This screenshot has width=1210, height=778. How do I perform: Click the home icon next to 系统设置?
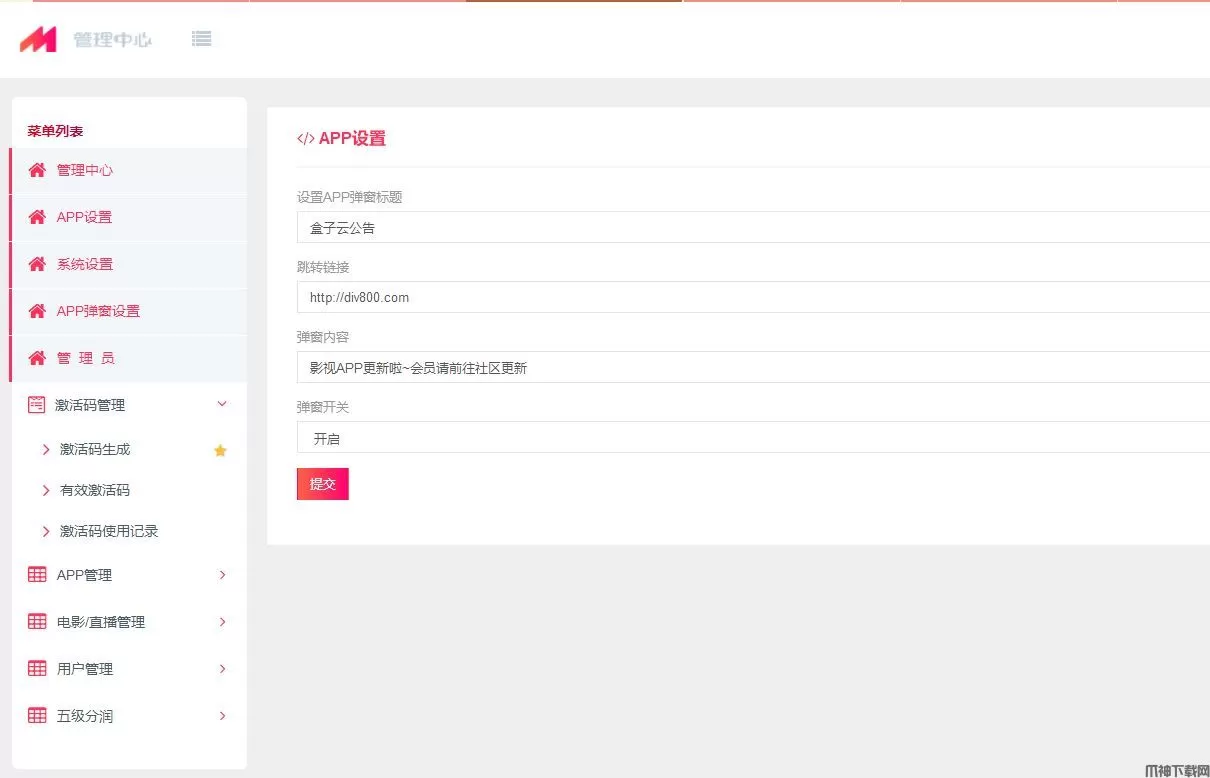click(x=37, y=264)
